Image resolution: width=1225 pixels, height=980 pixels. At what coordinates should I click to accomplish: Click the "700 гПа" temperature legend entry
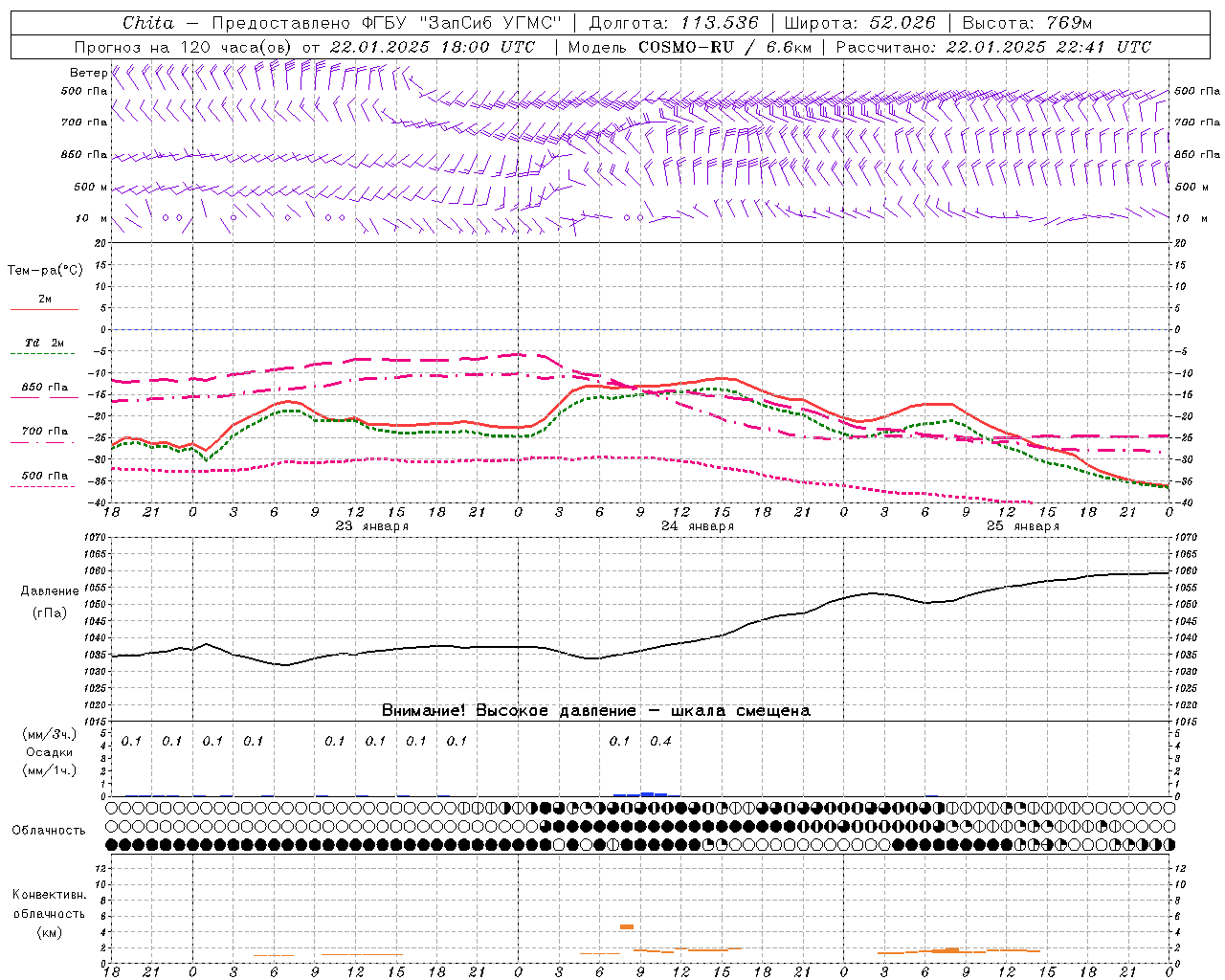(45, 431)
